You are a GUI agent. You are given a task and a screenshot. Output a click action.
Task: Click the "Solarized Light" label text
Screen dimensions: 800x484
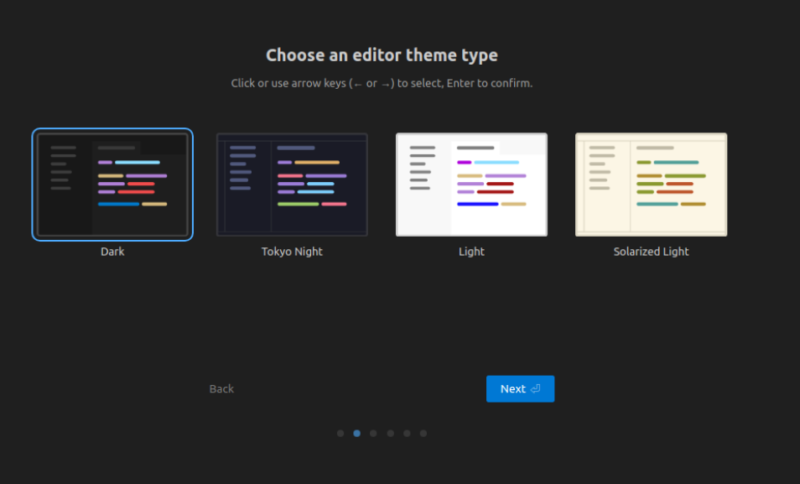click(651, 252)
